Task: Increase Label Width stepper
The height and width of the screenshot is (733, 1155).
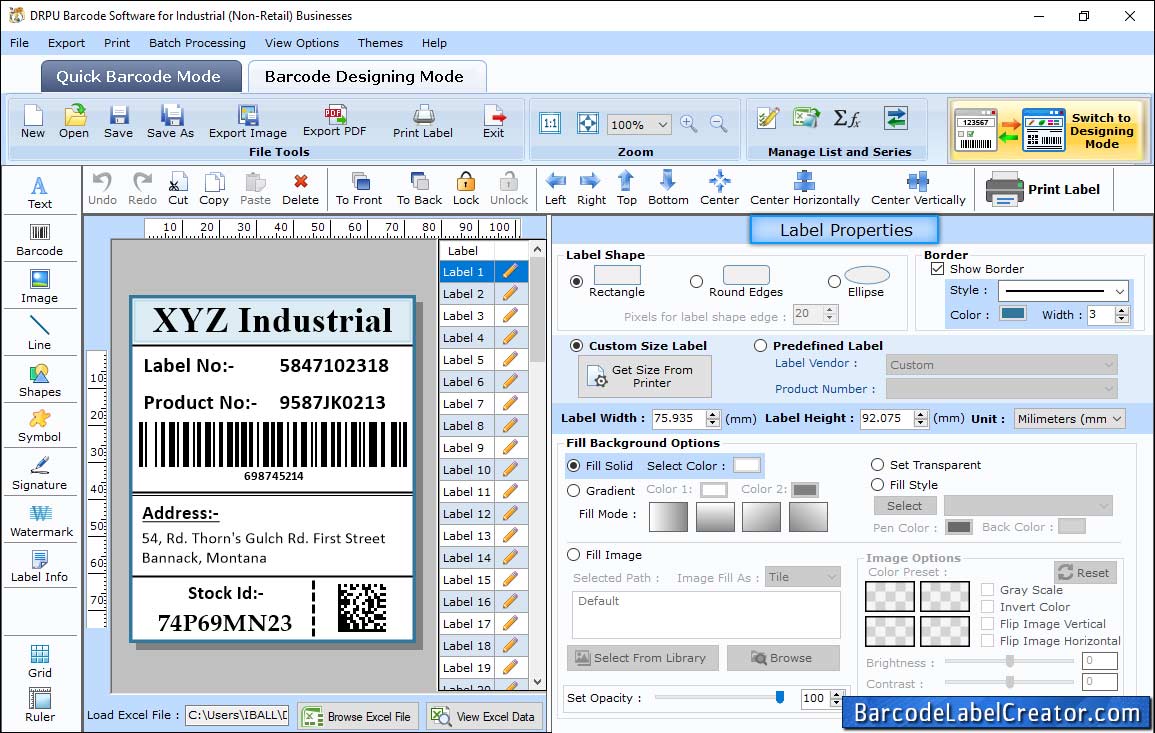Action: [x=712, y=415]
